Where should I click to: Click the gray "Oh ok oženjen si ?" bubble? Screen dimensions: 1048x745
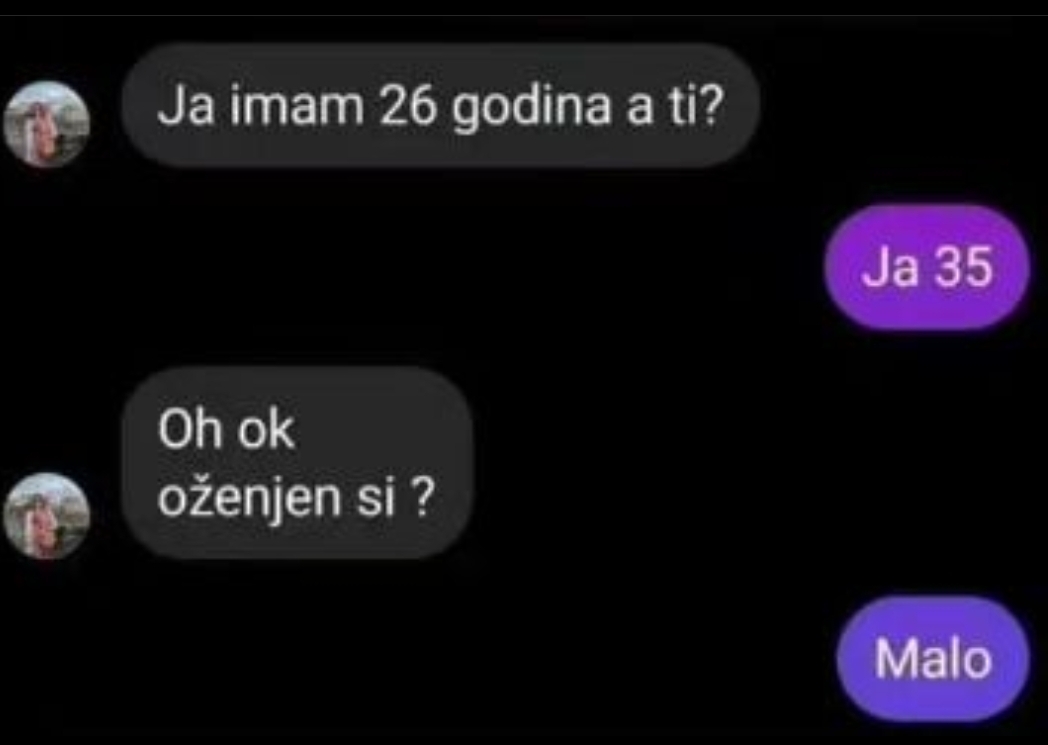point(297,462)
